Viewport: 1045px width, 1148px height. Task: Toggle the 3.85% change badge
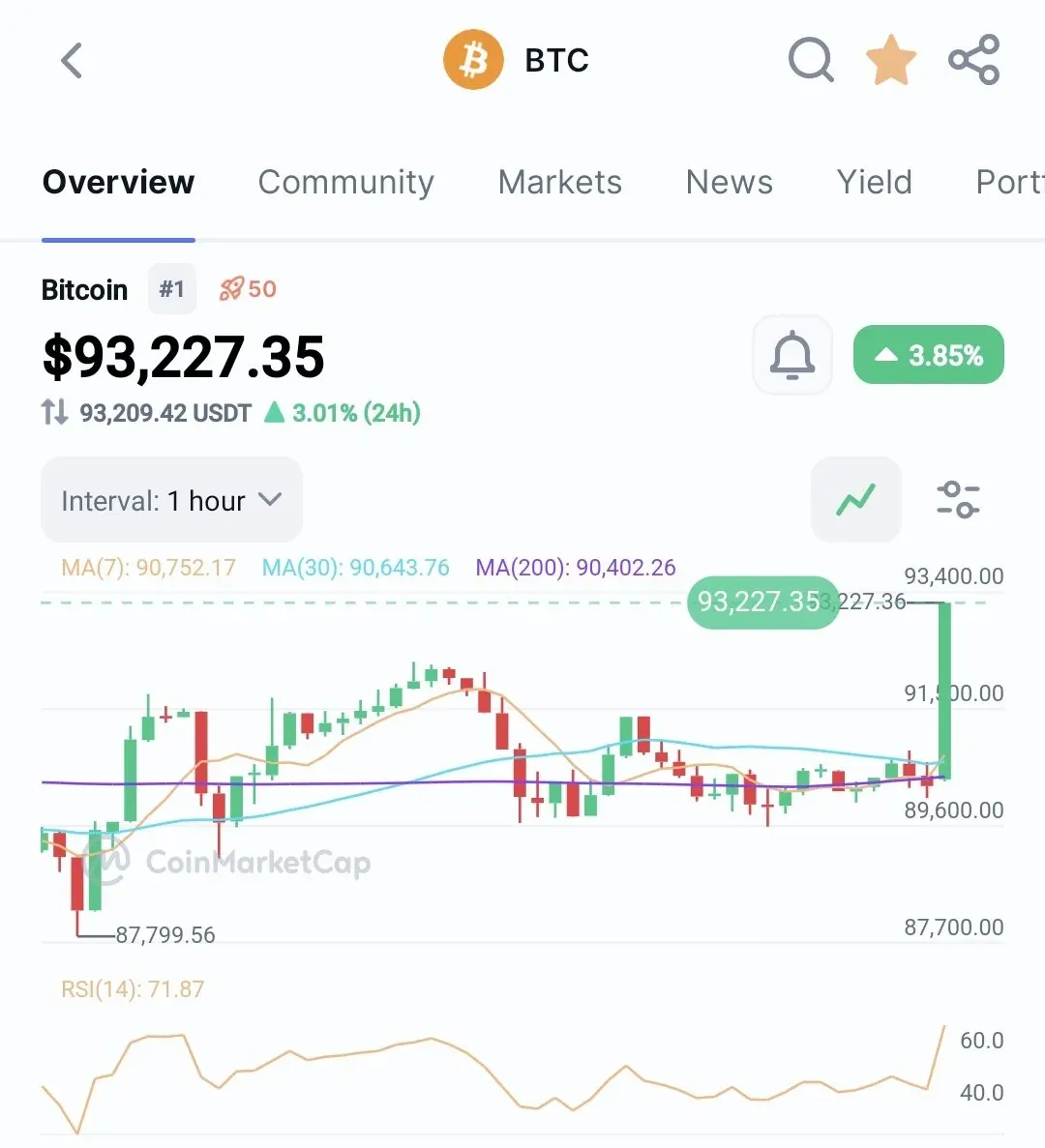[928, 355]
